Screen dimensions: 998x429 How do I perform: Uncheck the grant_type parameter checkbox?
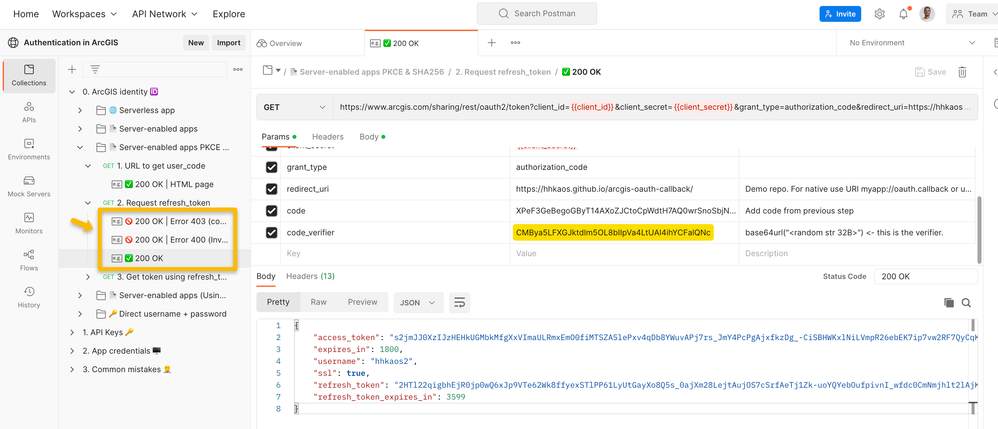point(271,167)
